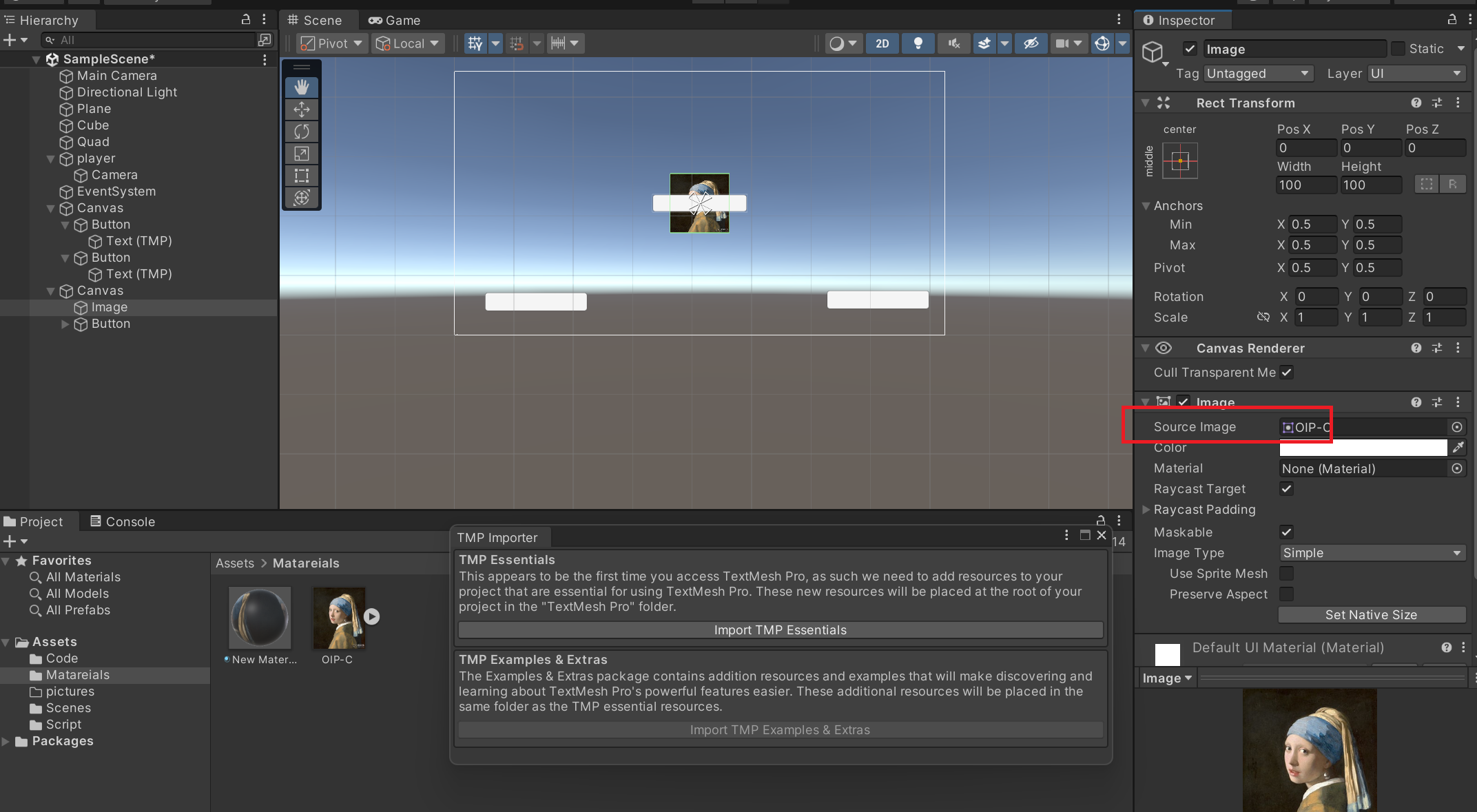Toggle 2D scene view mode

[x=882, y=43]
